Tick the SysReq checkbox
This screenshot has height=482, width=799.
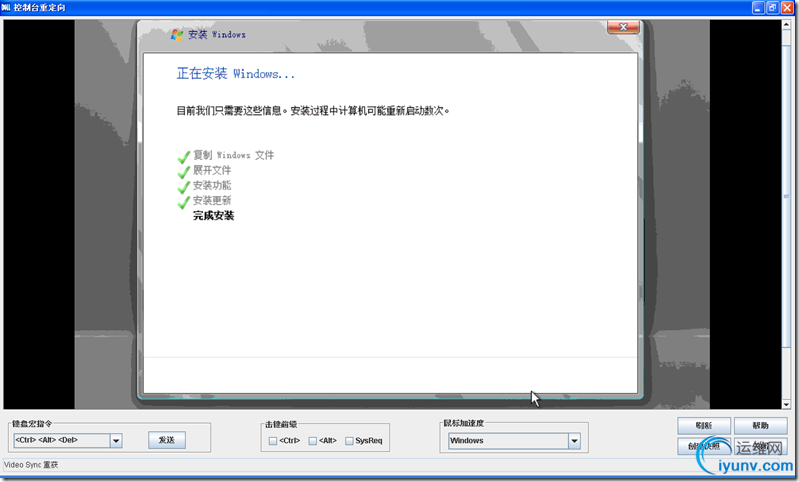click(349, 441)
